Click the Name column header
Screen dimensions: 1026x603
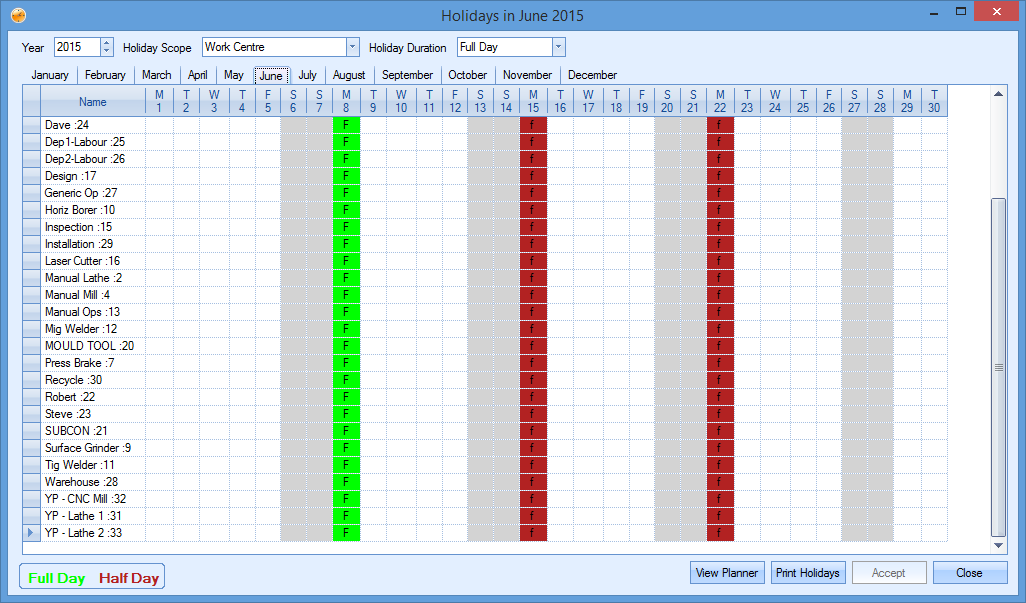click(x=92, y=102)
